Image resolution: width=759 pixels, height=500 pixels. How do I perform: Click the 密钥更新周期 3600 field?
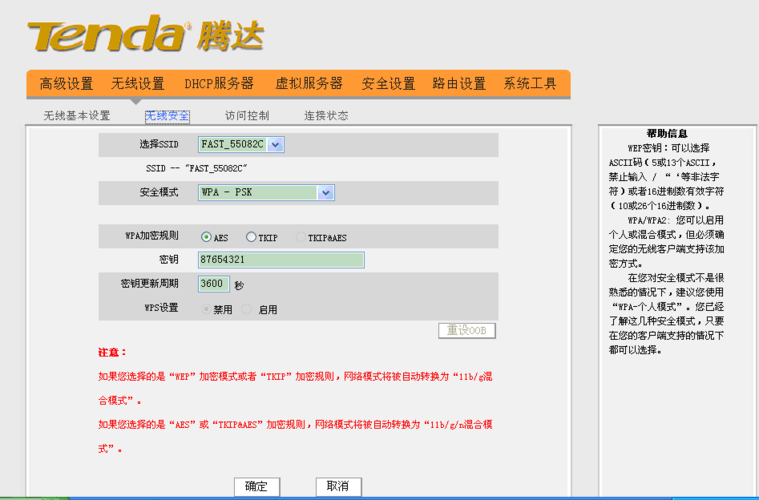coord(213,284)
